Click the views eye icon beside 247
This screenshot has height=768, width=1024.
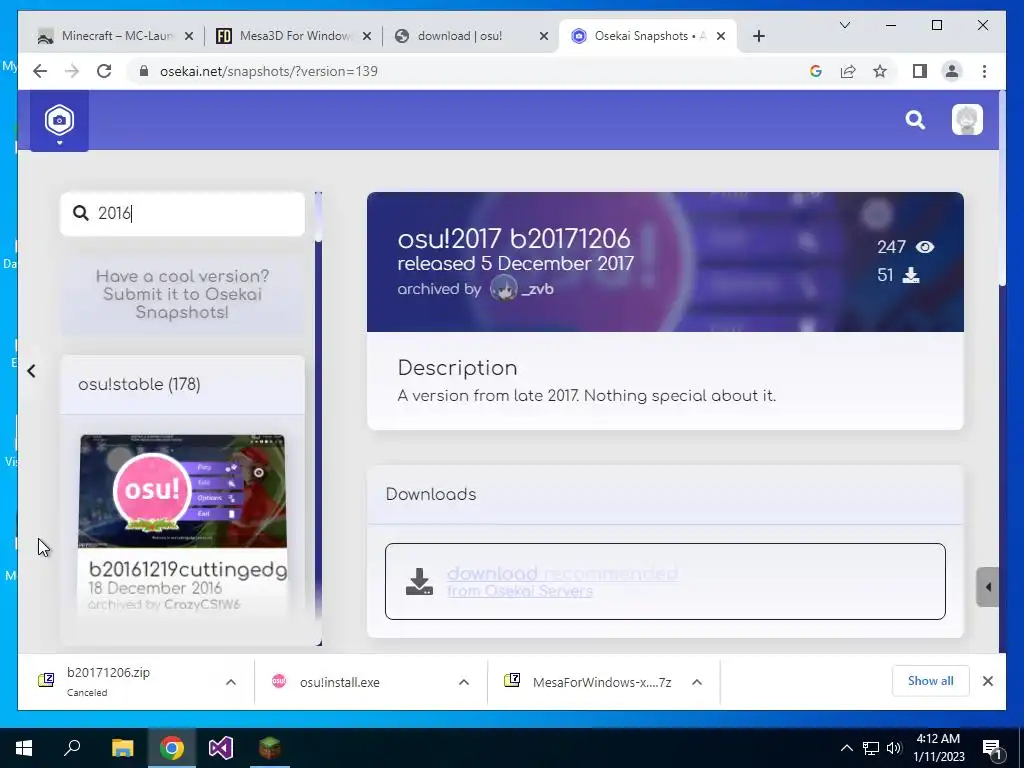925,247
